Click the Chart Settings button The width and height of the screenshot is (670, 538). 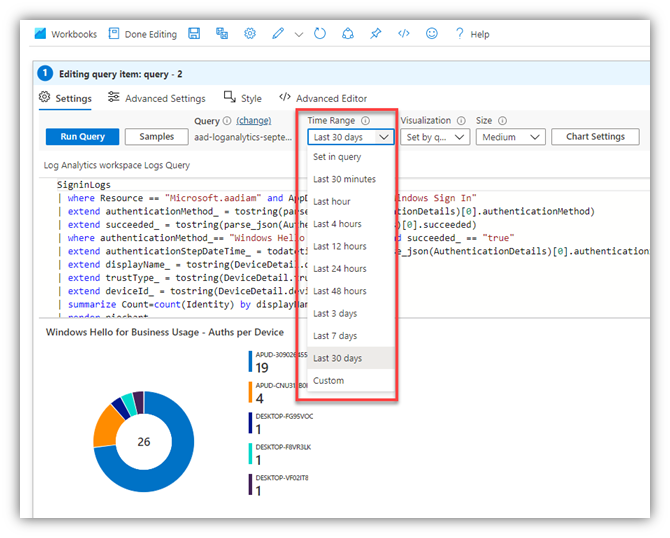click(595, 137)
